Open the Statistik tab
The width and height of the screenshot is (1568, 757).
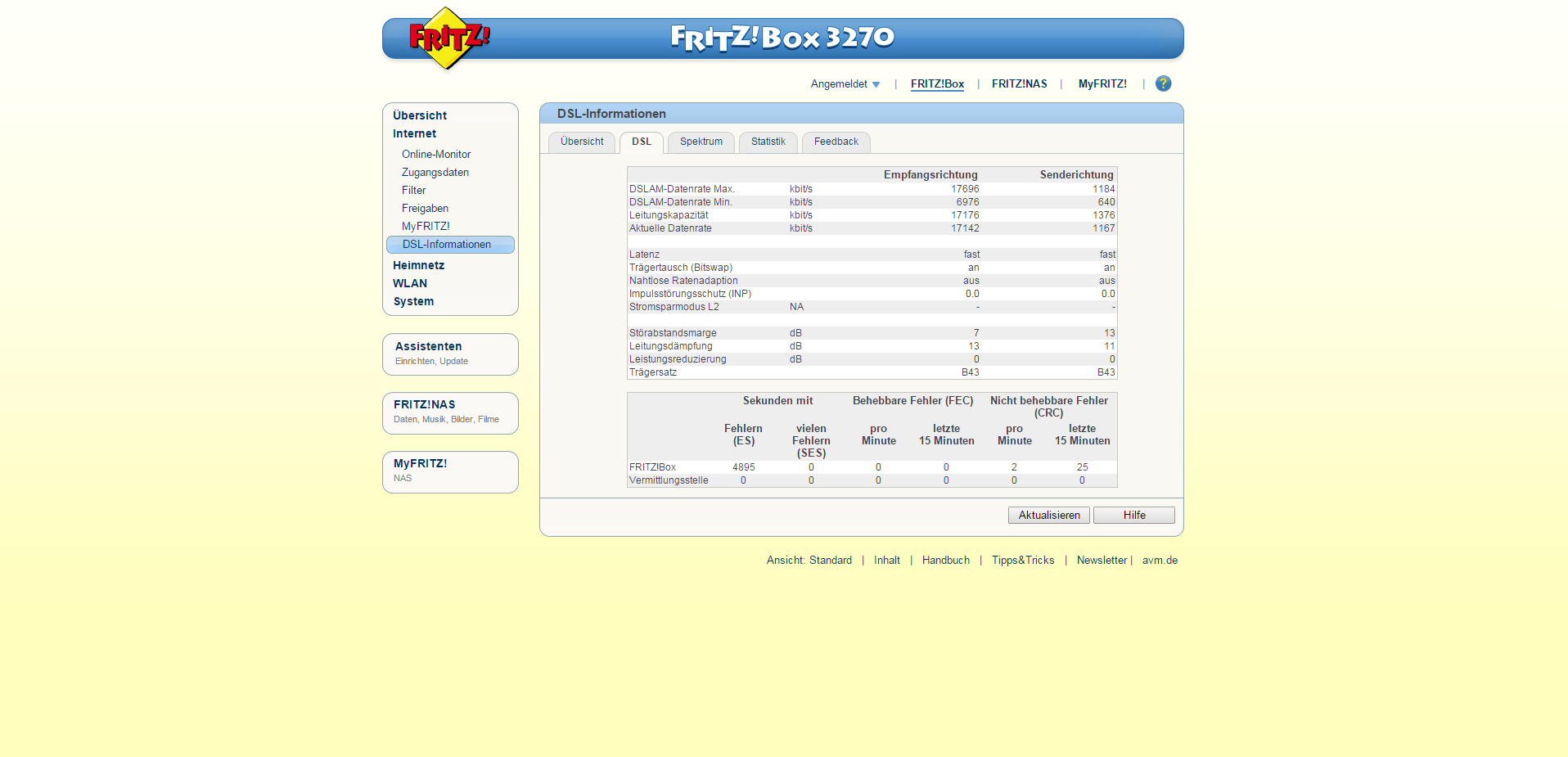(768, 142)
